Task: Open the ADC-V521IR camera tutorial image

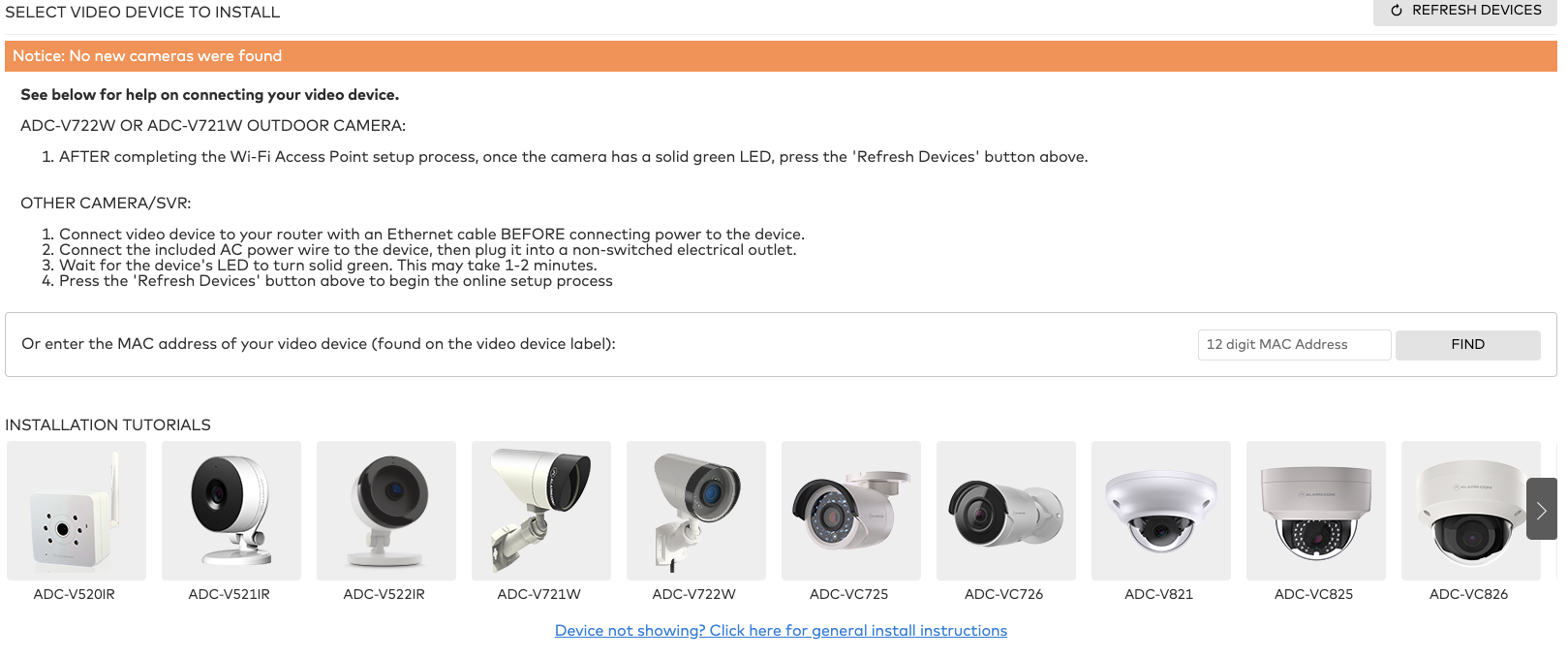Action: (x=231, y=511)
